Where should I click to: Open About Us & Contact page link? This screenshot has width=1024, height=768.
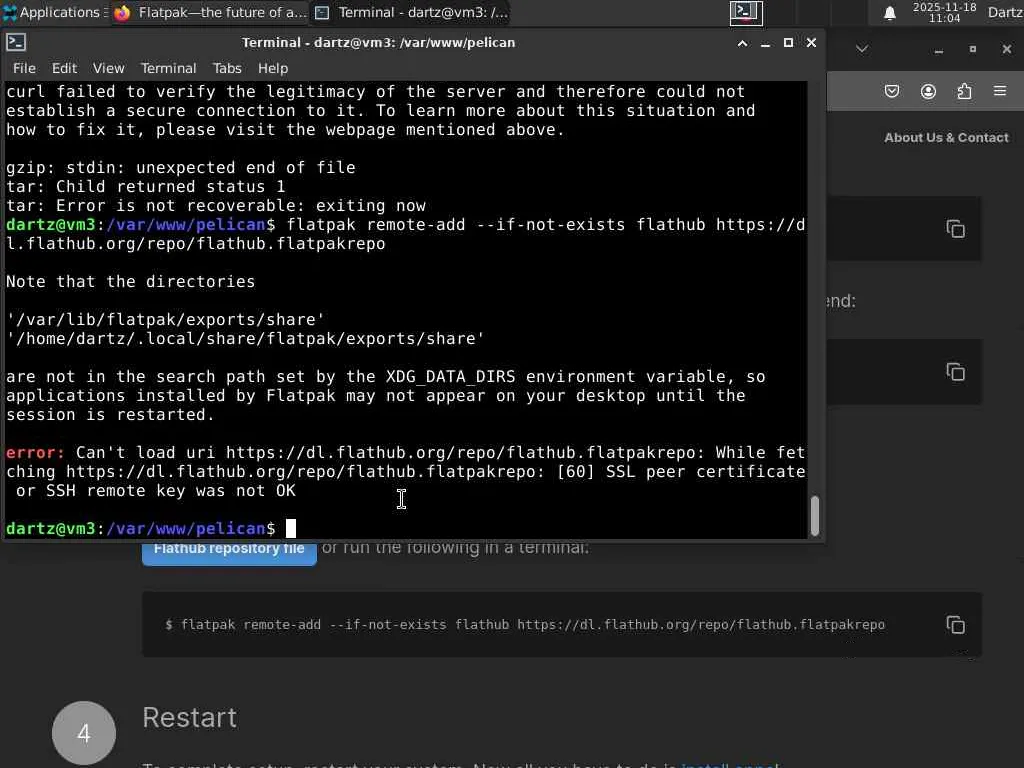tap(946, 138)
